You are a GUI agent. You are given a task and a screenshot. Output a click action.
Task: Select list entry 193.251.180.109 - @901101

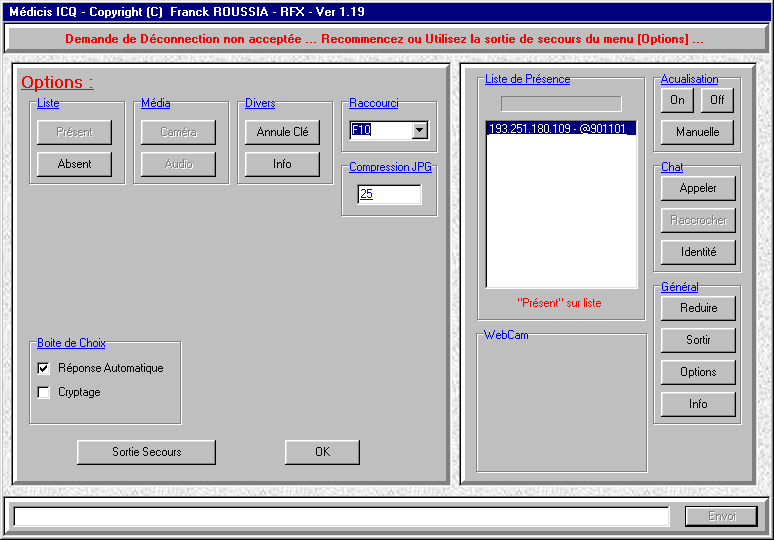pyautogui.click(x=561, y=129)
